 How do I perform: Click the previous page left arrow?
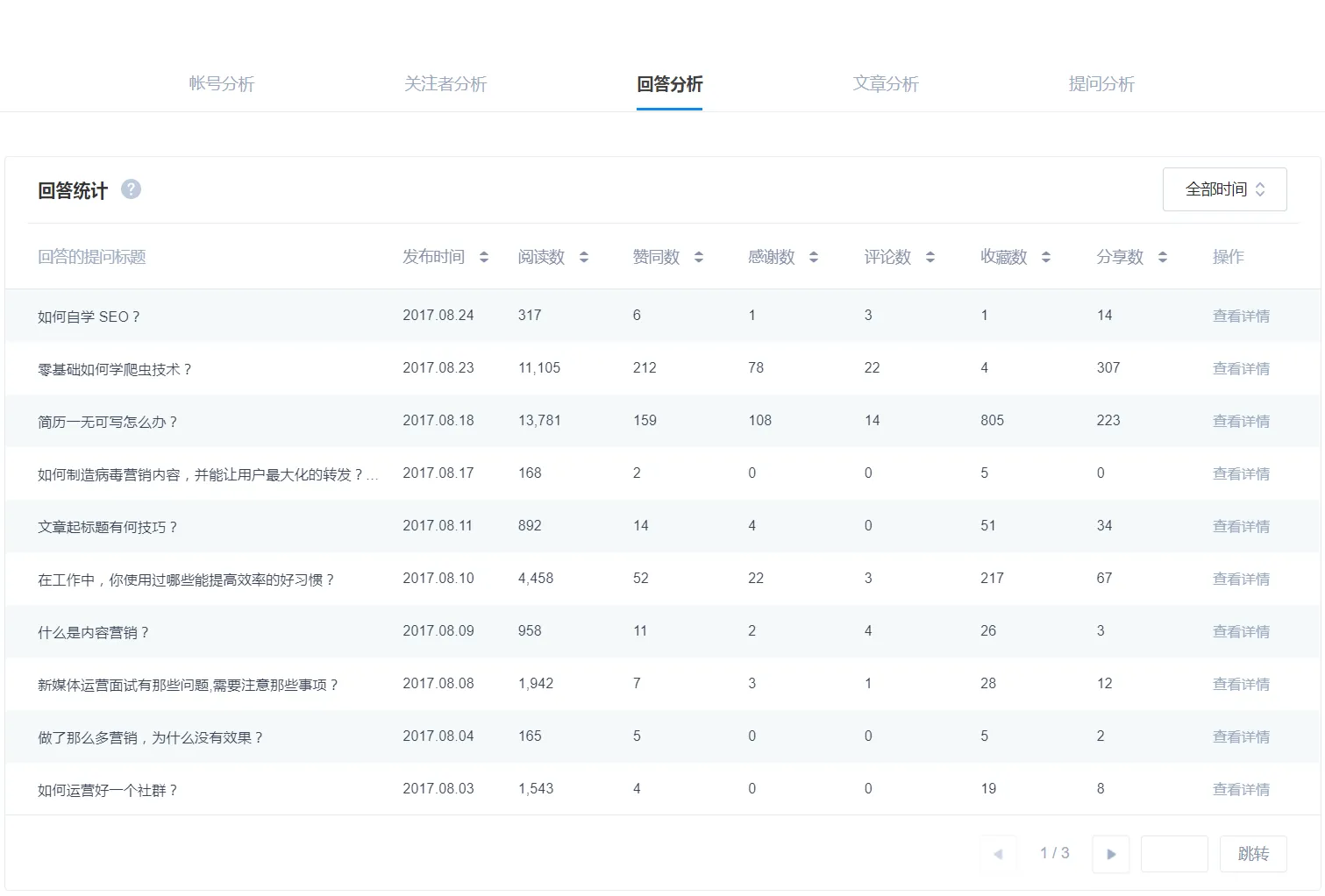click(x=998, y=854)
